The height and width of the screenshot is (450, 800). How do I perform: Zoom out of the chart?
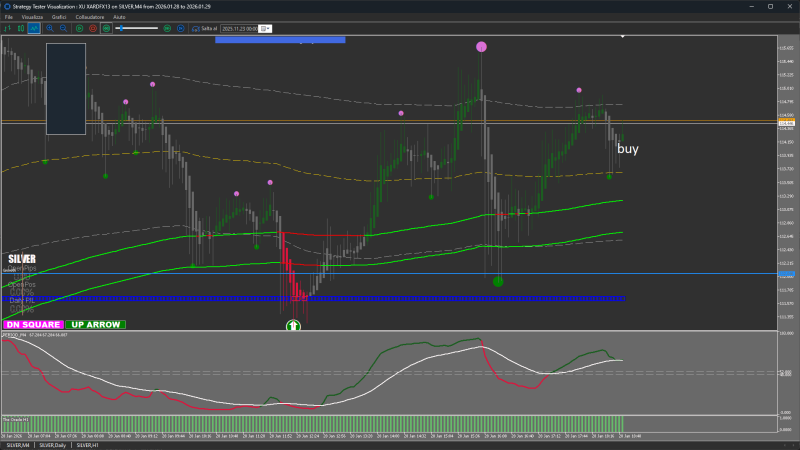tap(63, 29)
